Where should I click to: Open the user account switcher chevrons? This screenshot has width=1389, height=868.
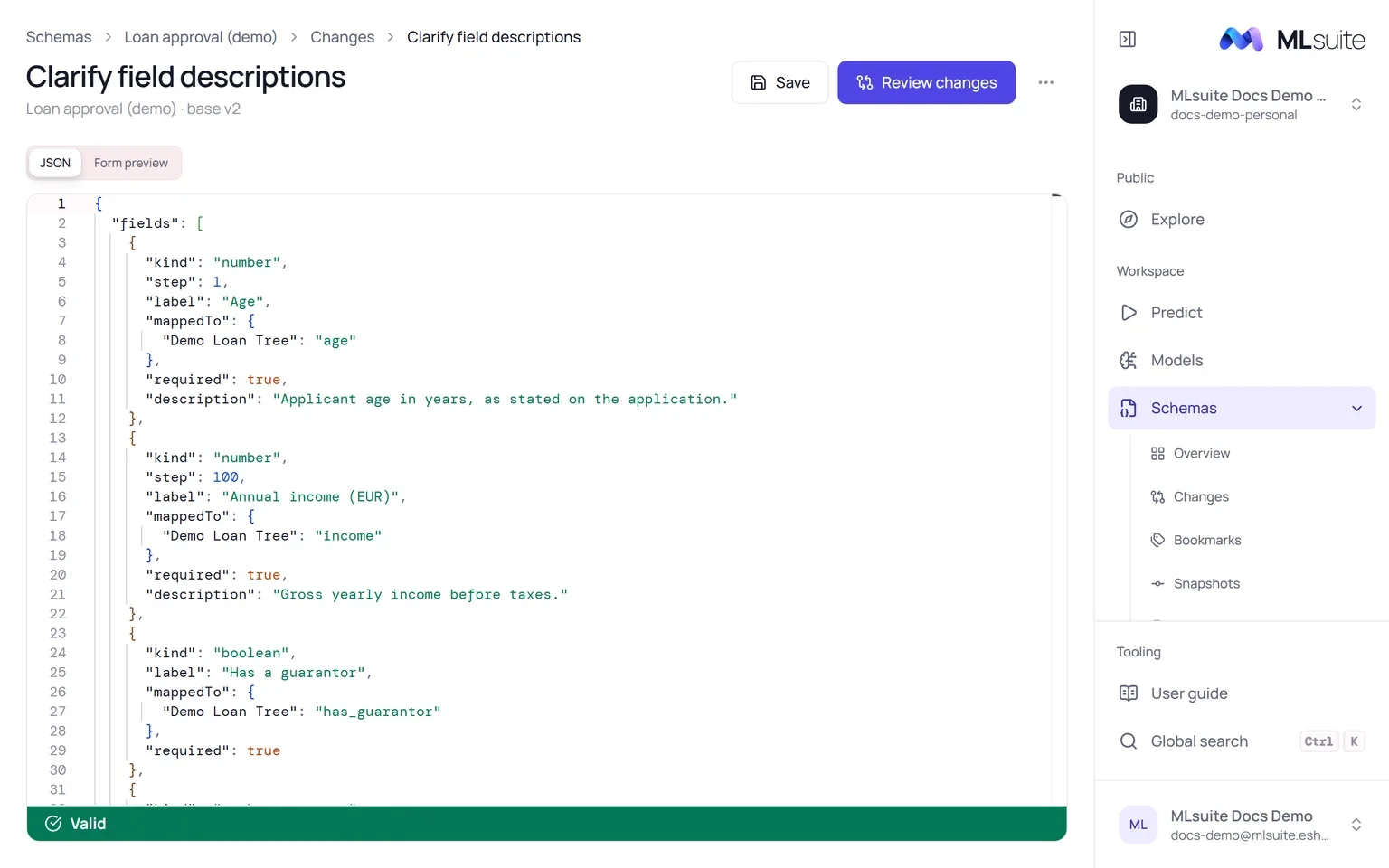pyautogui.click(x=1356, y=825)
